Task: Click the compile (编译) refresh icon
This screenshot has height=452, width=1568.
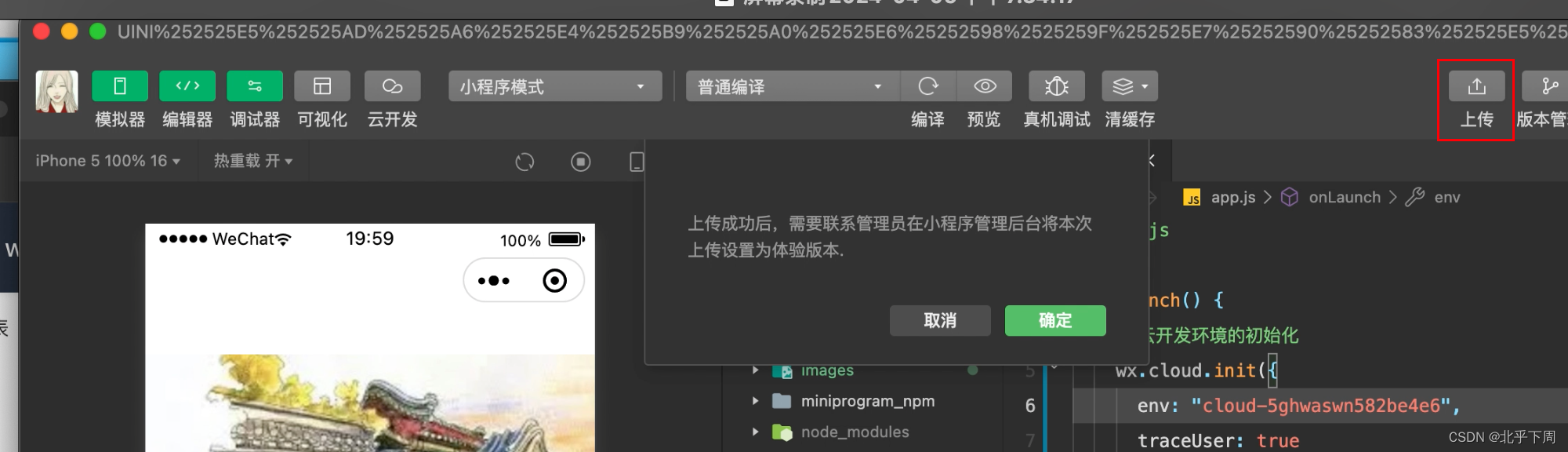Action: point(928,86)
